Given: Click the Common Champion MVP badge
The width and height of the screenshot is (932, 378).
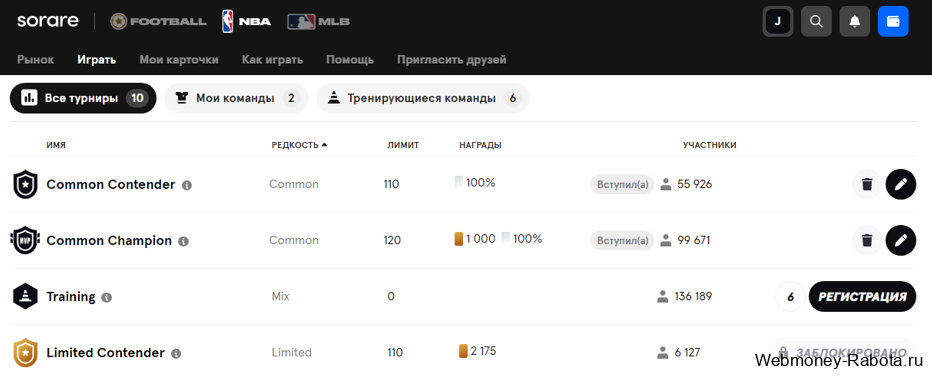Looking at the screenshot, I should pos(25,240).
